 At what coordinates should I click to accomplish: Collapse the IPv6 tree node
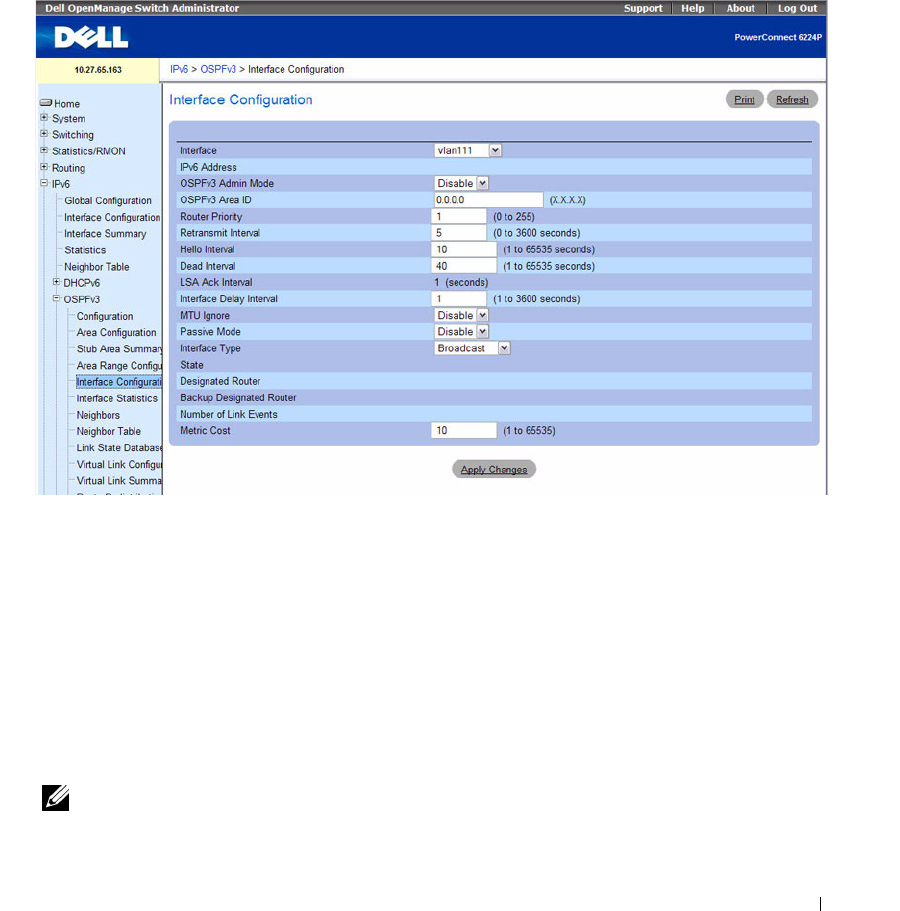[x=44, y=183]
